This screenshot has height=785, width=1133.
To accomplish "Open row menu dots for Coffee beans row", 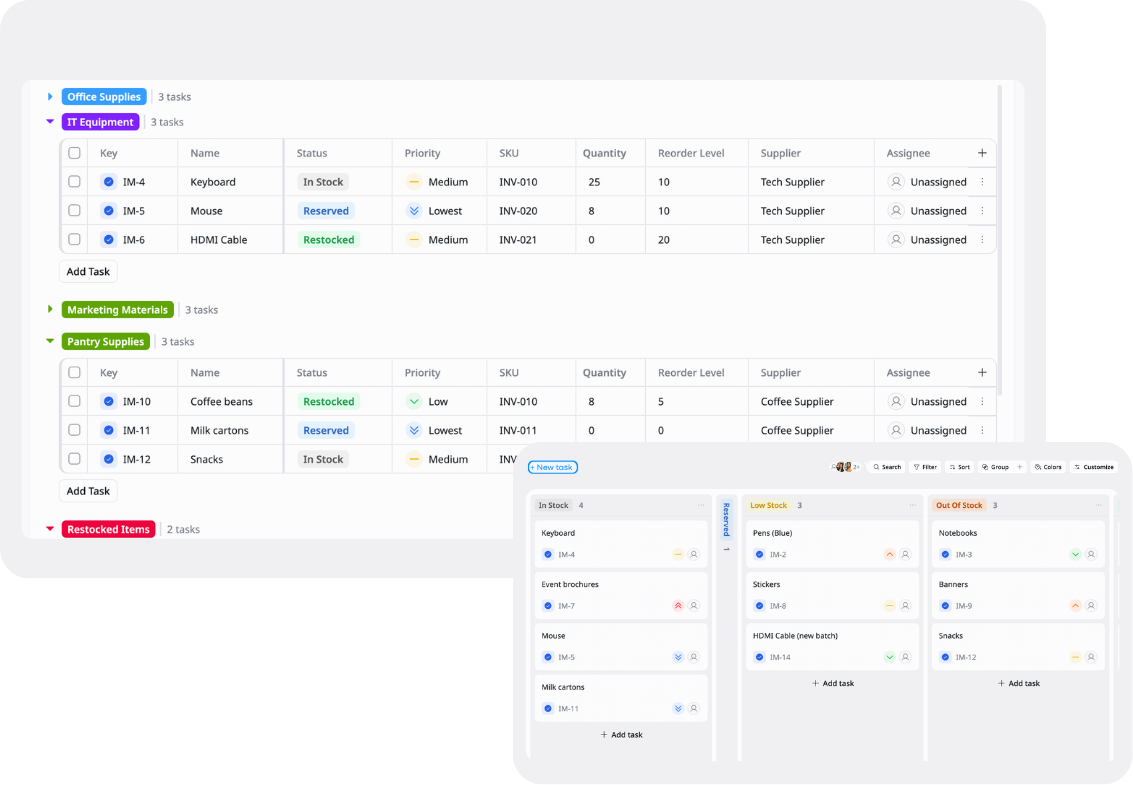I will (982, 401).
